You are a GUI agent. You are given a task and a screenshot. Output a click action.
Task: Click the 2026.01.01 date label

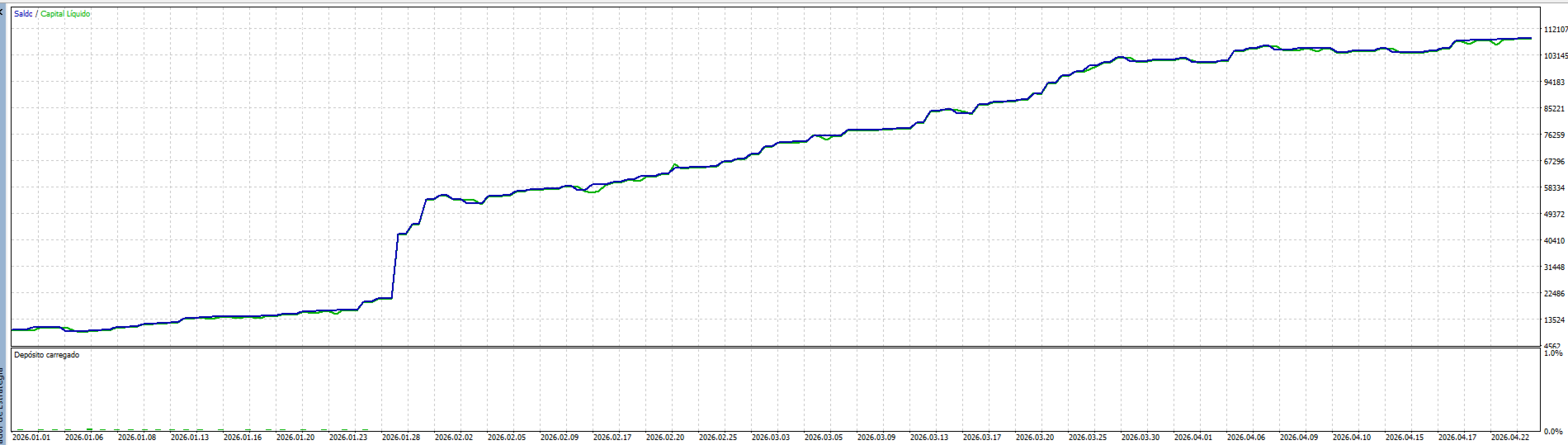click(x=31, y=438)
